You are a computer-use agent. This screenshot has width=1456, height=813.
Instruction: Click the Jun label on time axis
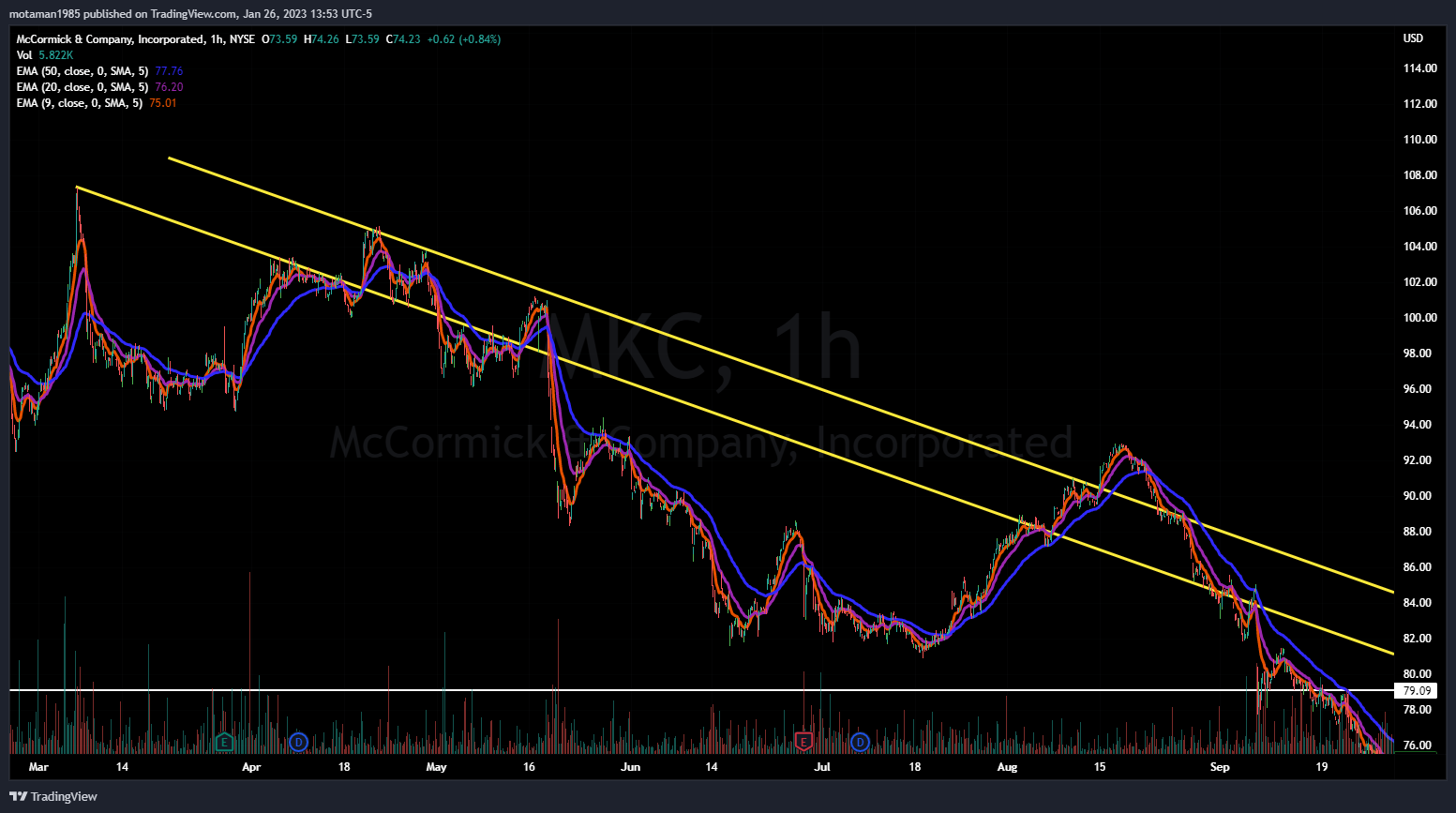click(631, 767)
